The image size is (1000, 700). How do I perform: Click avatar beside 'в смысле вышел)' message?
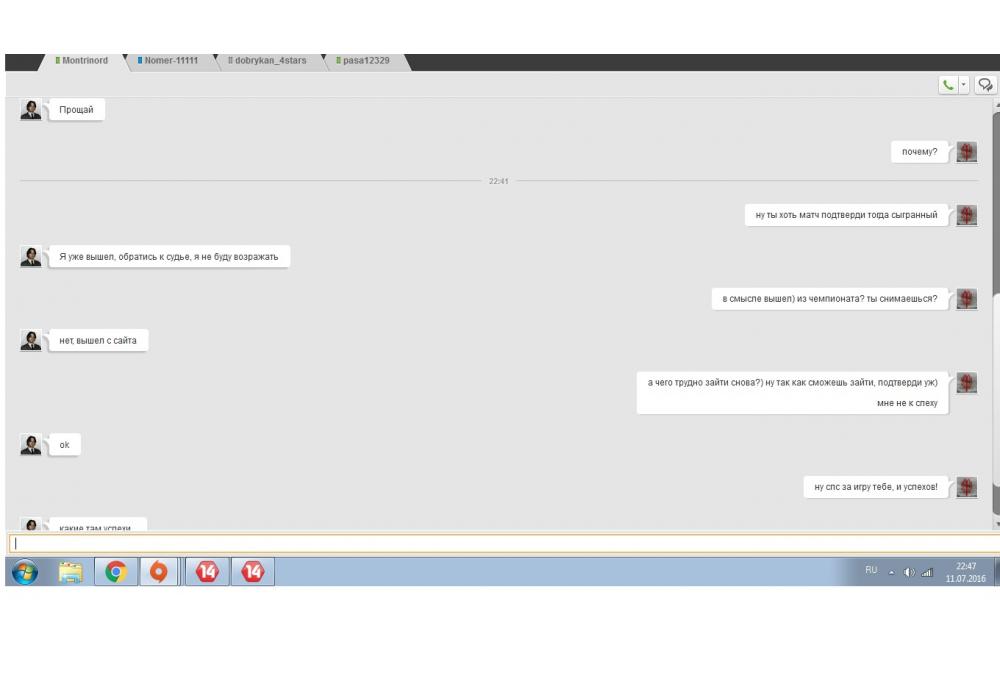(x=967, y=298)
